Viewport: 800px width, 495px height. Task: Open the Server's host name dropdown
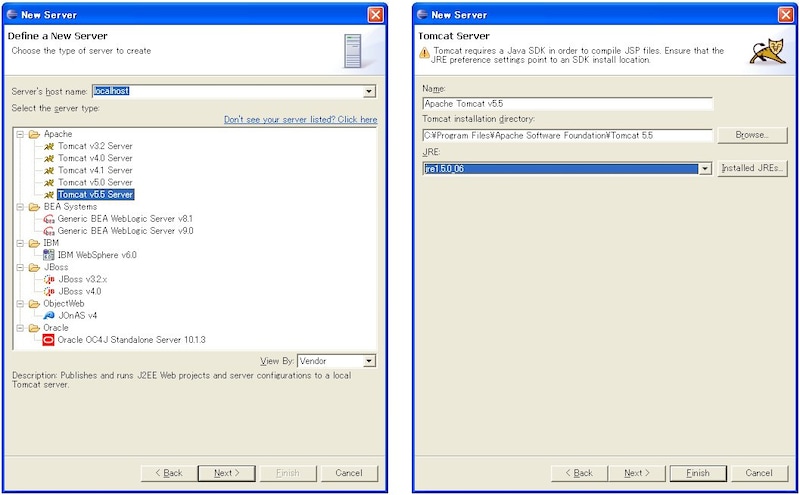[369, 92]
